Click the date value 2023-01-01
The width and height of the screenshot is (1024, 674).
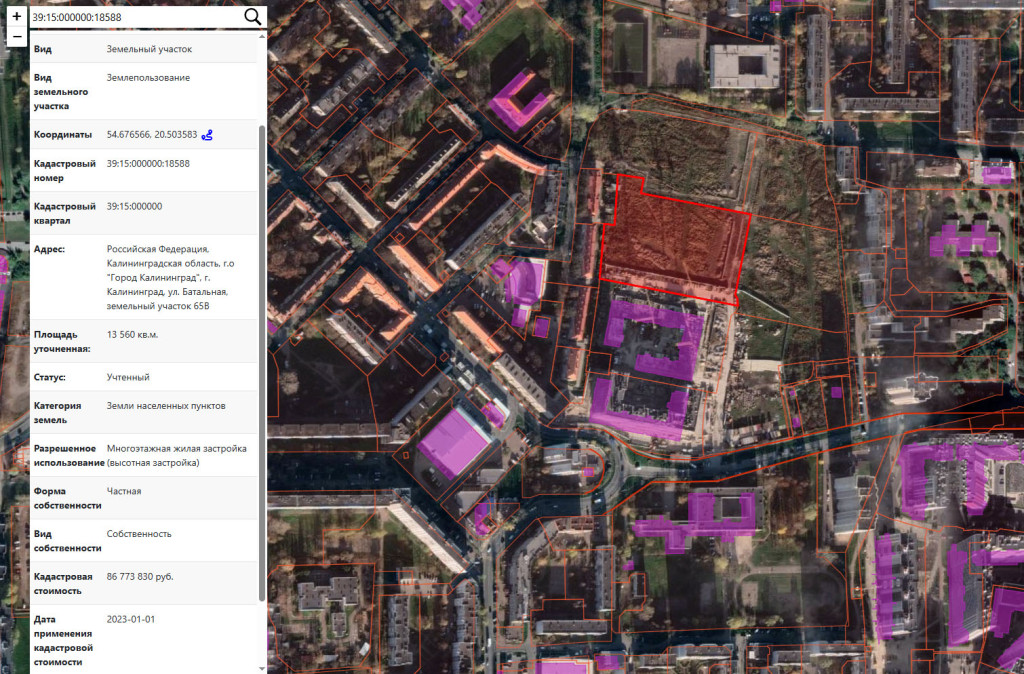point(131,619)
